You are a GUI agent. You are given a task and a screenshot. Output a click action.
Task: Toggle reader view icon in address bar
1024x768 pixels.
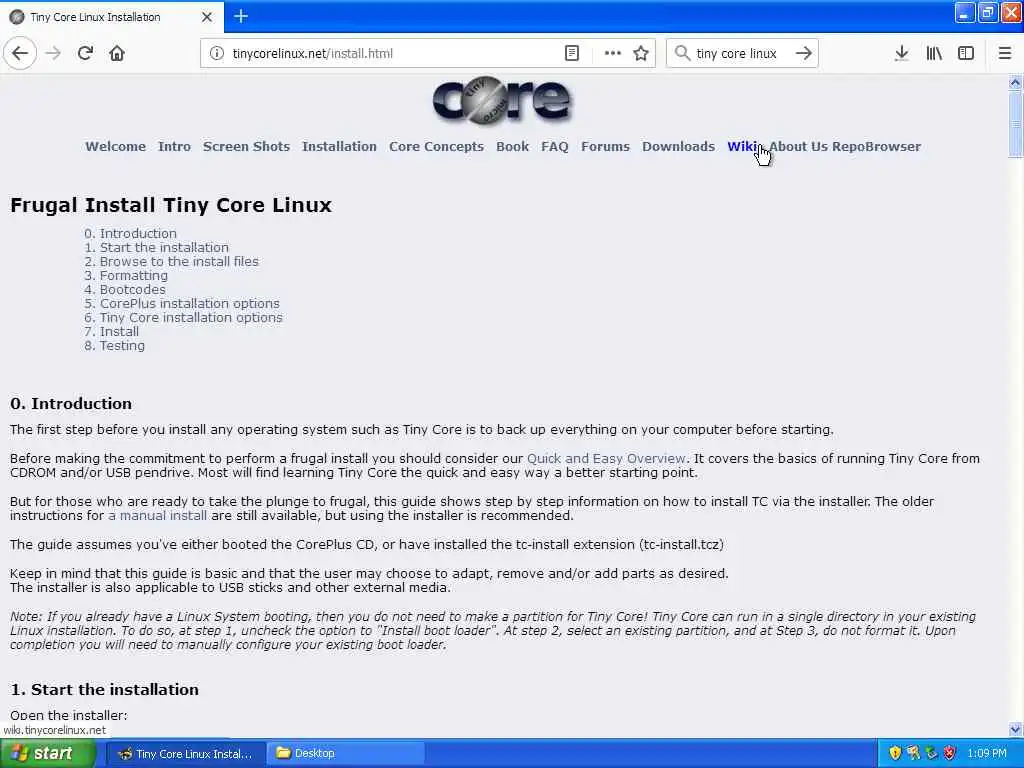pyautogui.click(x=571, y=54)
